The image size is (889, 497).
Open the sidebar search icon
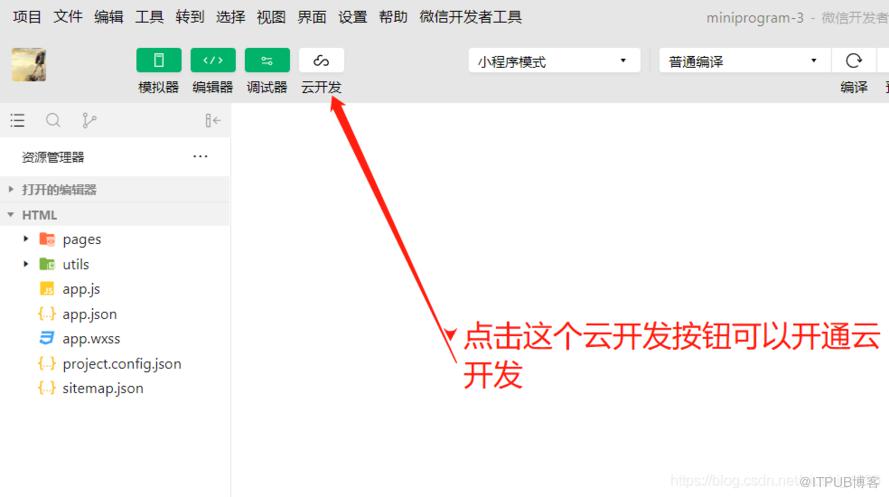53,120
